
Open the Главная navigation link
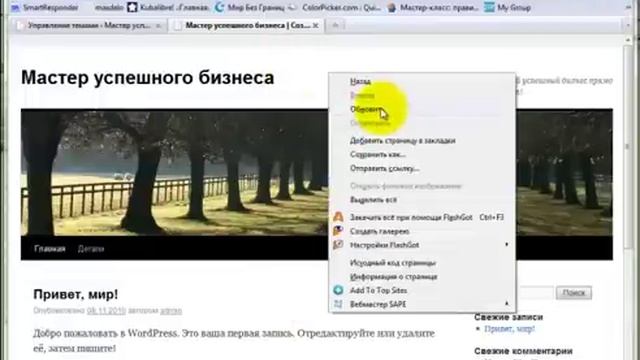[49, 249]
